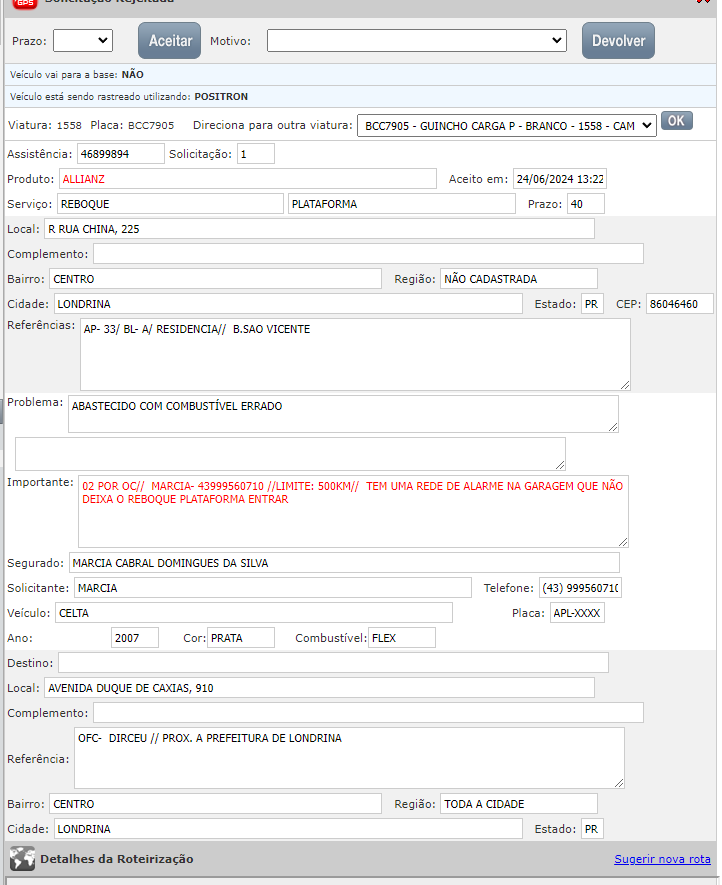Click the Importante text area resize handle
This screenshot has width=722, height=885.
(623, 542)
